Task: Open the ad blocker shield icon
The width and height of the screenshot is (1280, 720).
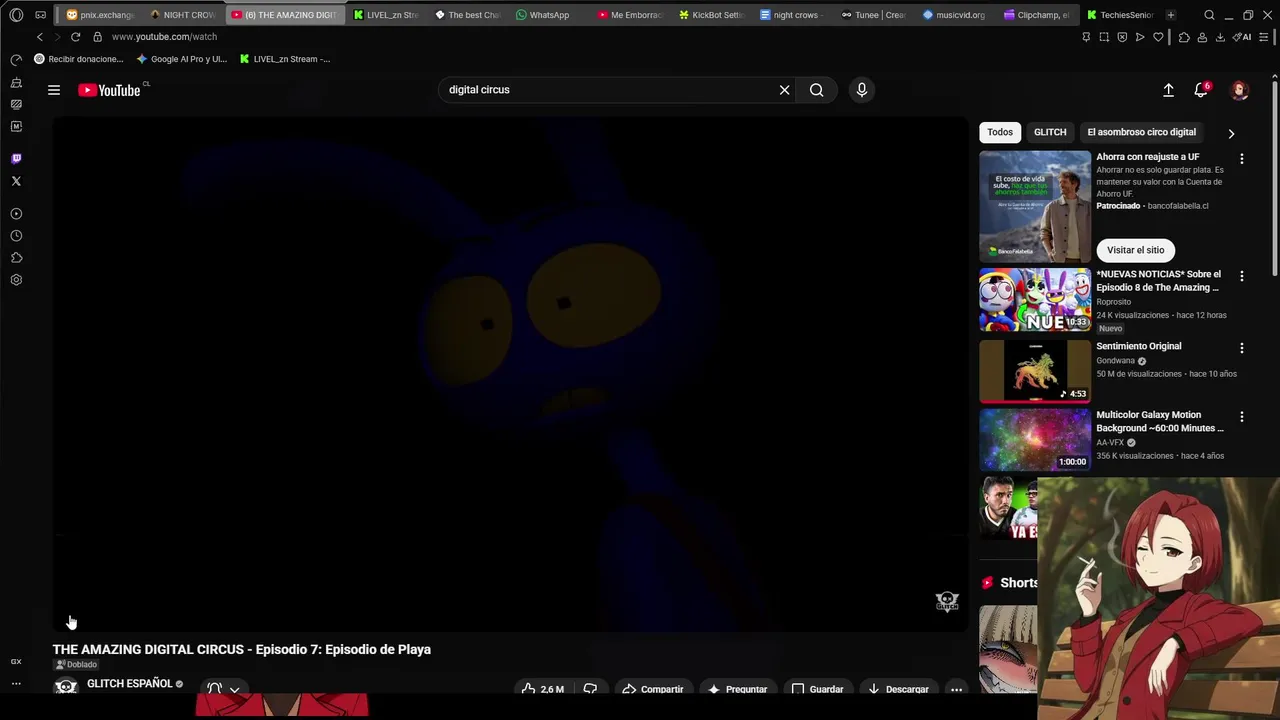Action: pos(1122,37)
